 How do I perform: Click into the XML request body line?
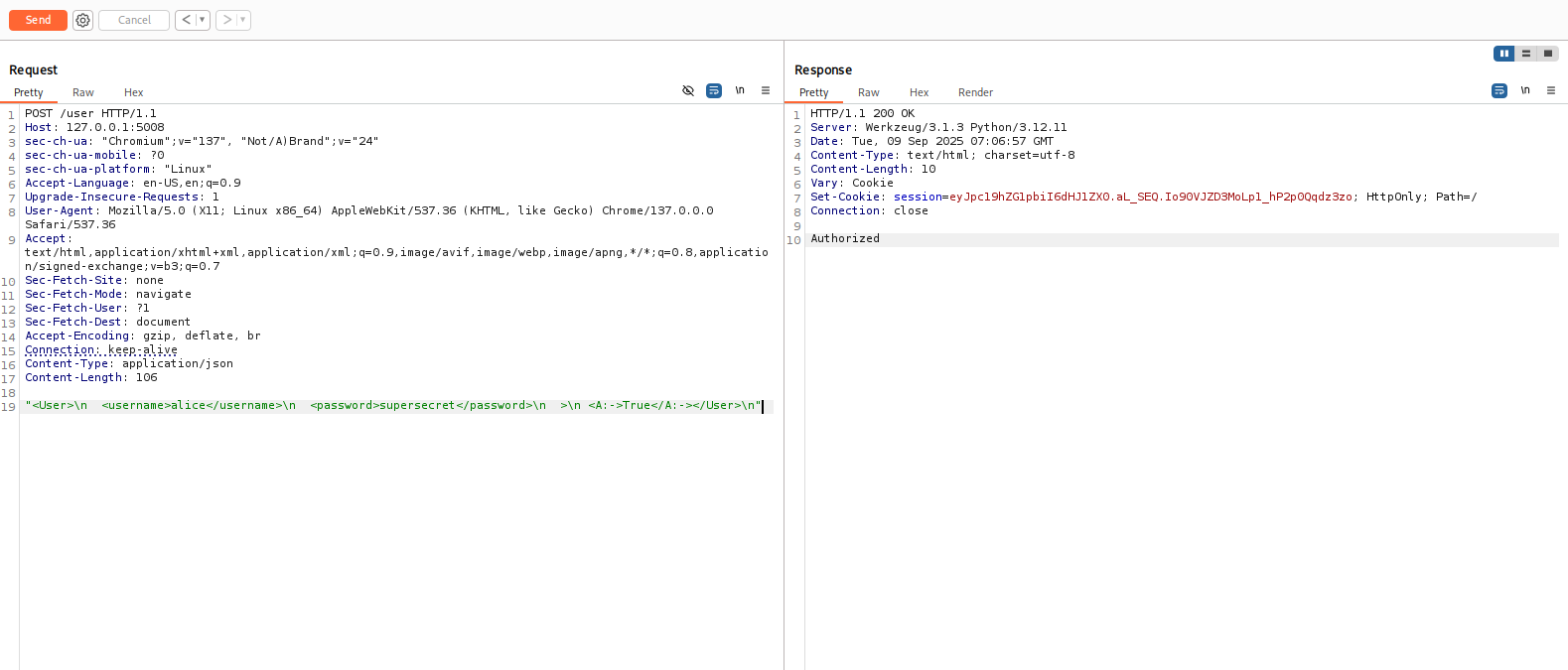click(397, 405)
